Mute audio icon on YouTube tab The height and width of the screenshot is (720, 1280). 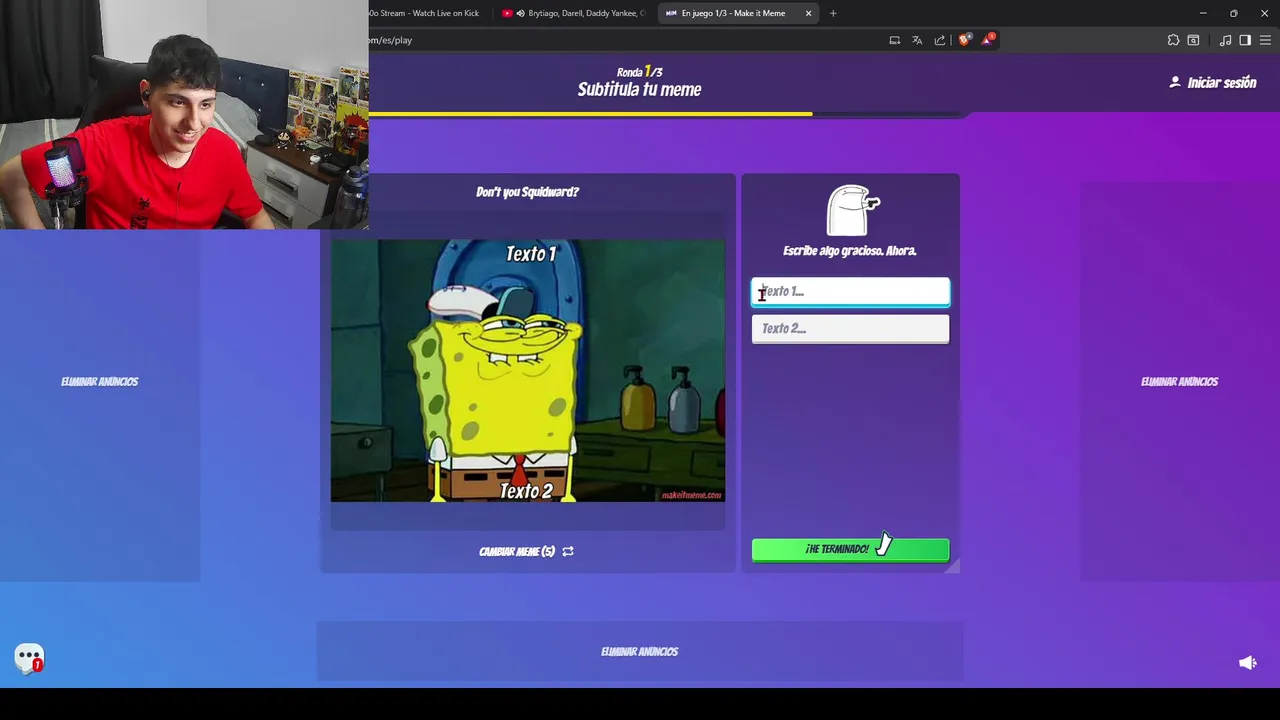[520, 13]
